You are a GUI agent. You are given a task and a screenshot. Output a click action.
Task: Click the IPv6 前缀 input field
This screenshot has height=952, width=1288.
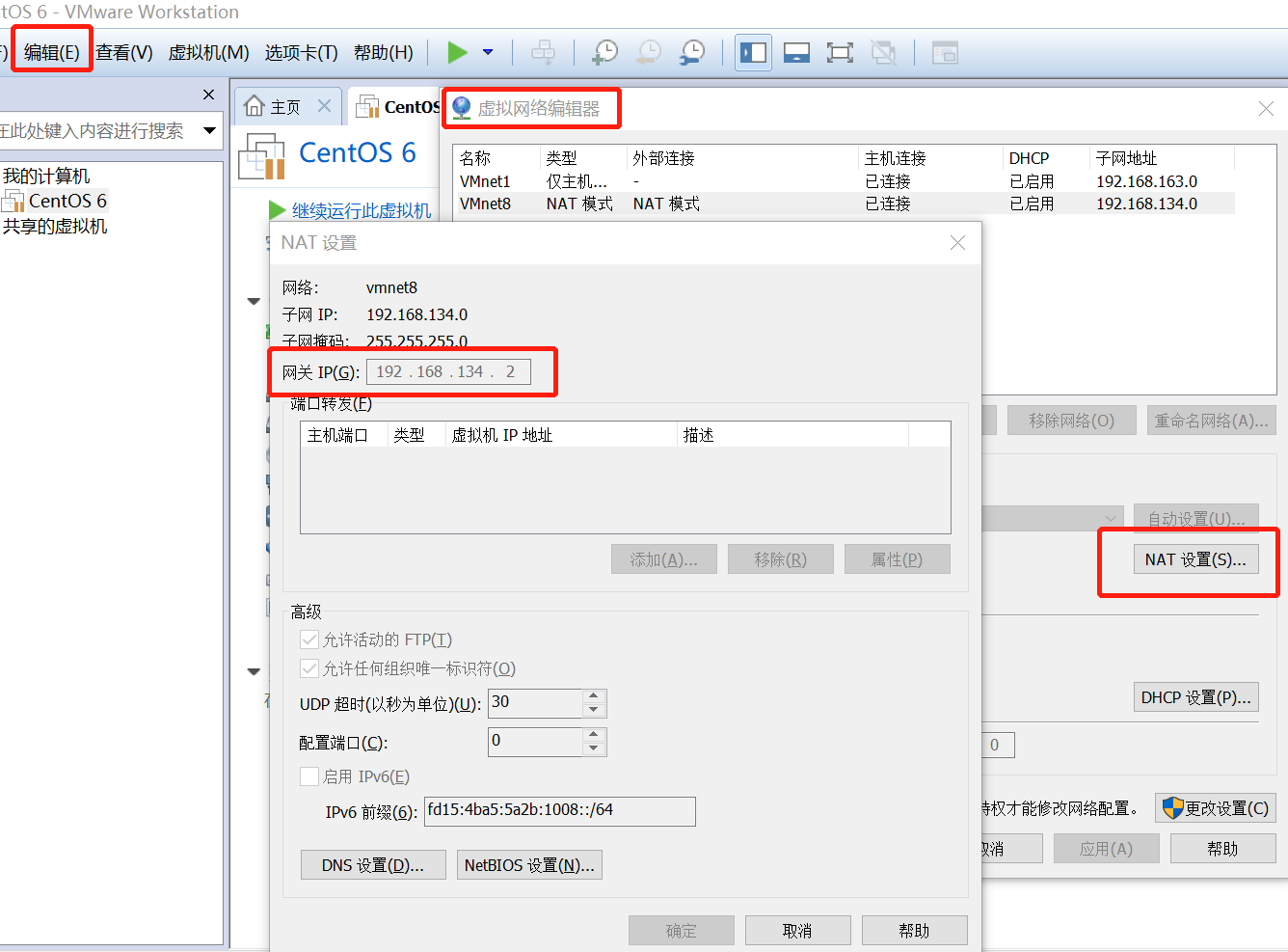coord(560,811)
